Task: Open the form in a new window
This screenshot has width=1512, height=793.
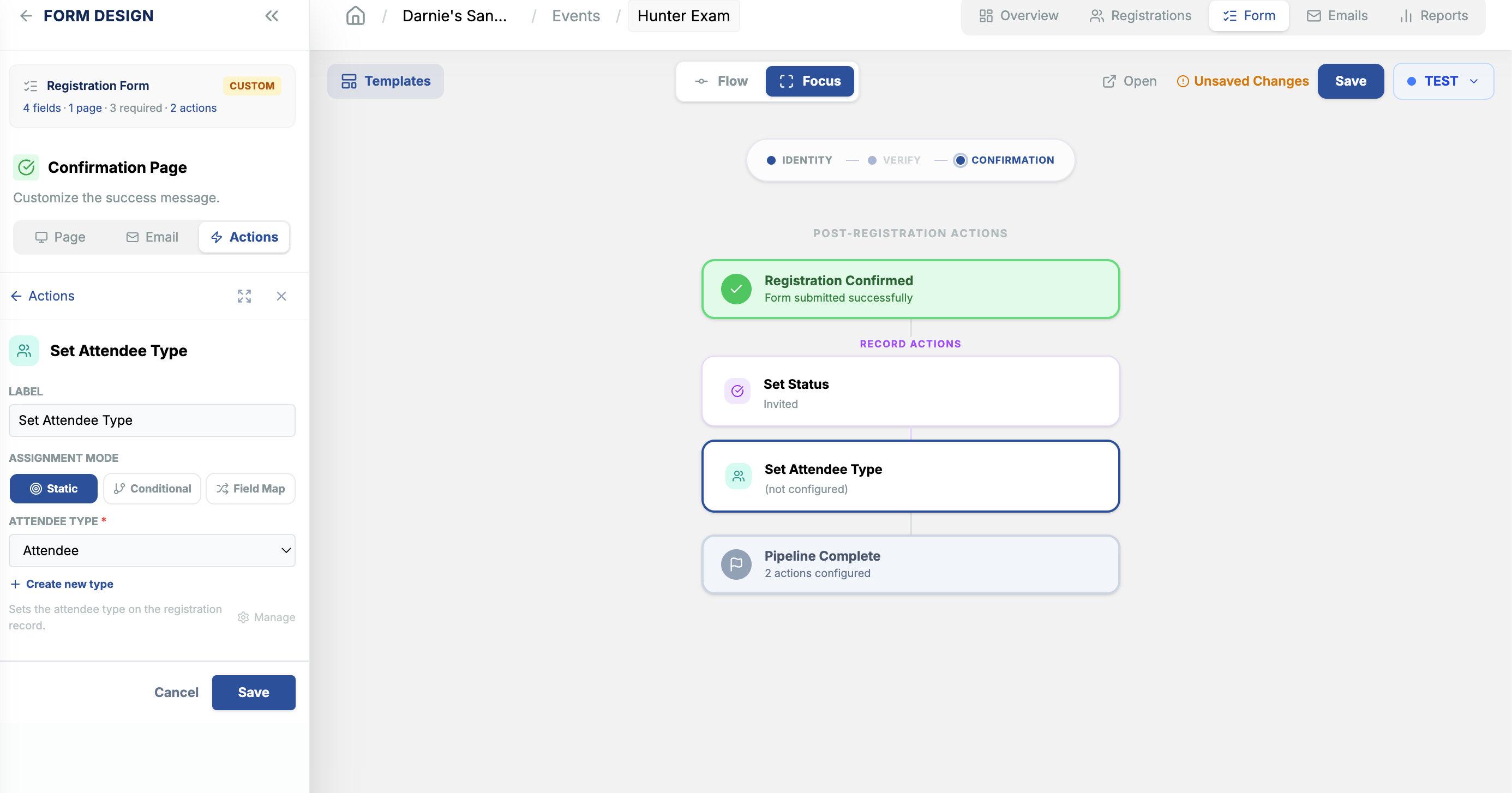Action: [x=1129, y=81]
